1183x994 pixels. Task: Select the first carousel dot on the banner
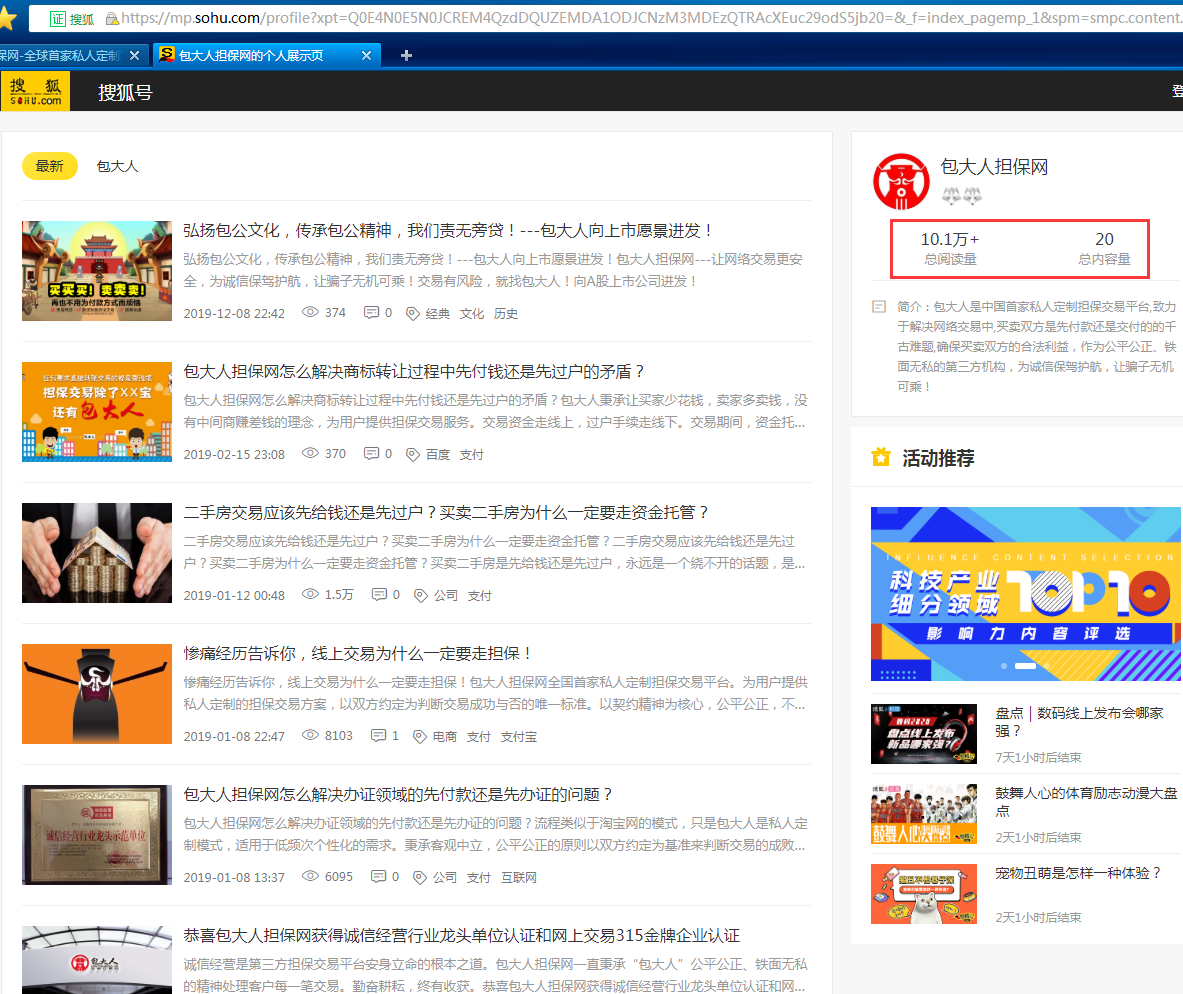(x=1004, y=666)
